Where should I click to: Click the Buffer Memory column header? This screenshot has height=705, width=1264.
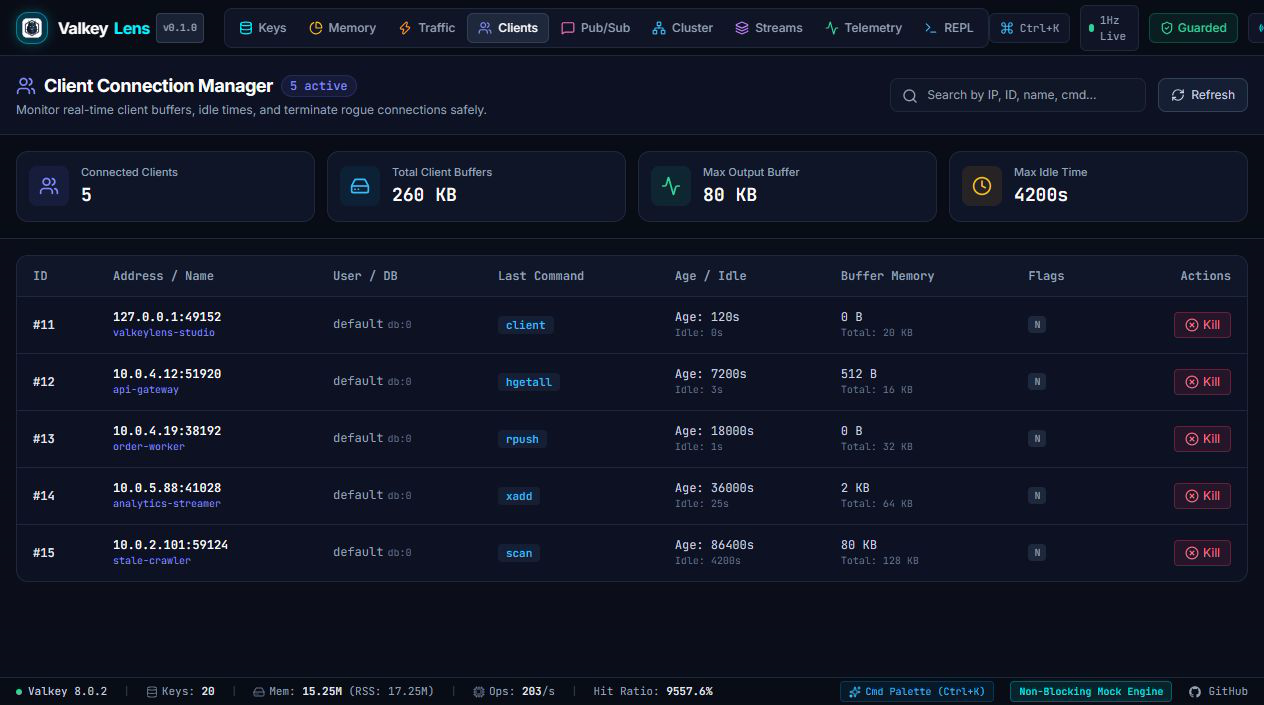888,276
